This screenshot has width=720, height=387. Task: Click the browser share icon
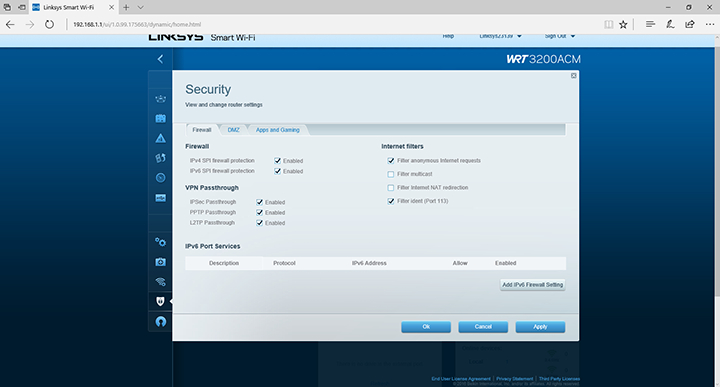(690, 24)
